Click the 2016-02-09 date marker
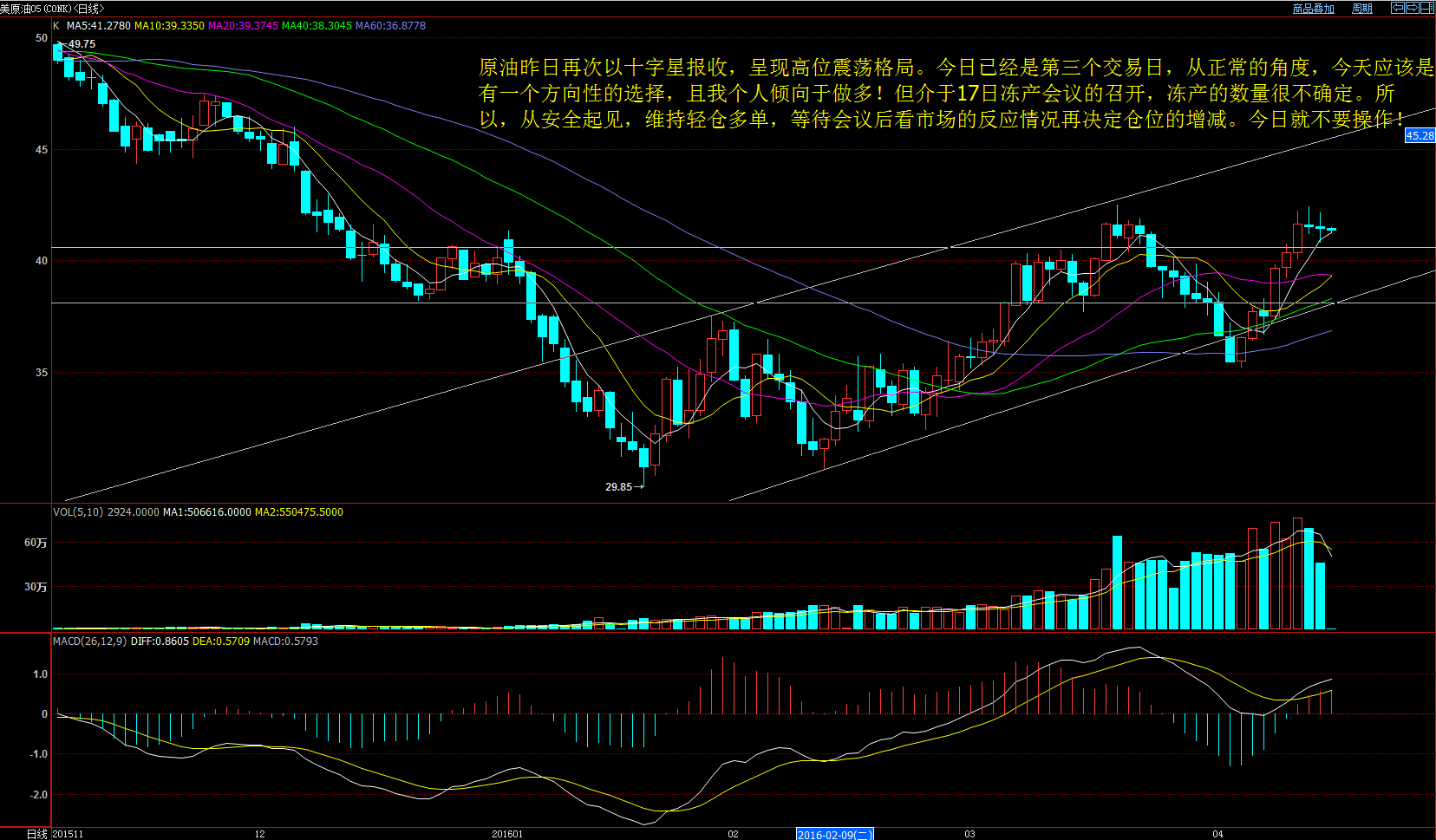This screenshot has width=1436, height=840. point(834,834)
